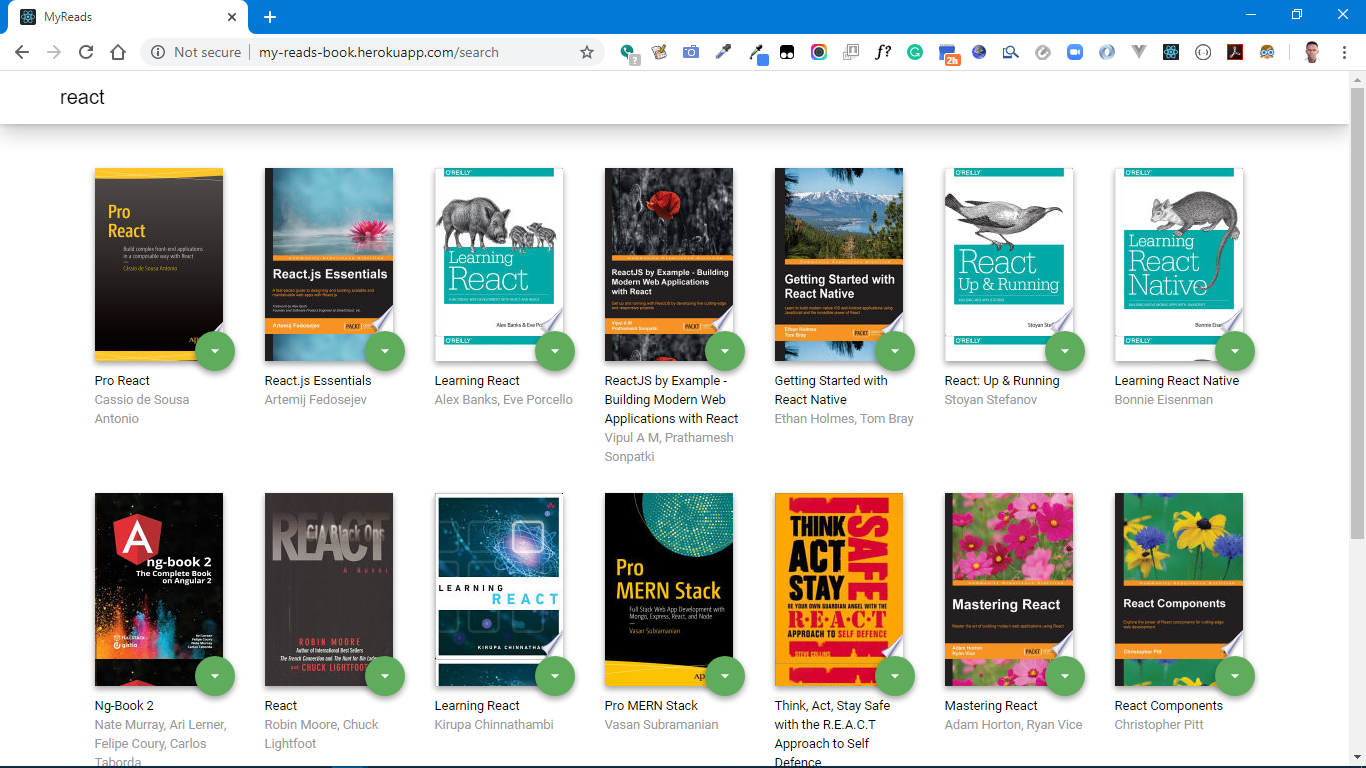Click the React Components book cover
Viewport: 1366px width, 768px height.
(1179, 589)
